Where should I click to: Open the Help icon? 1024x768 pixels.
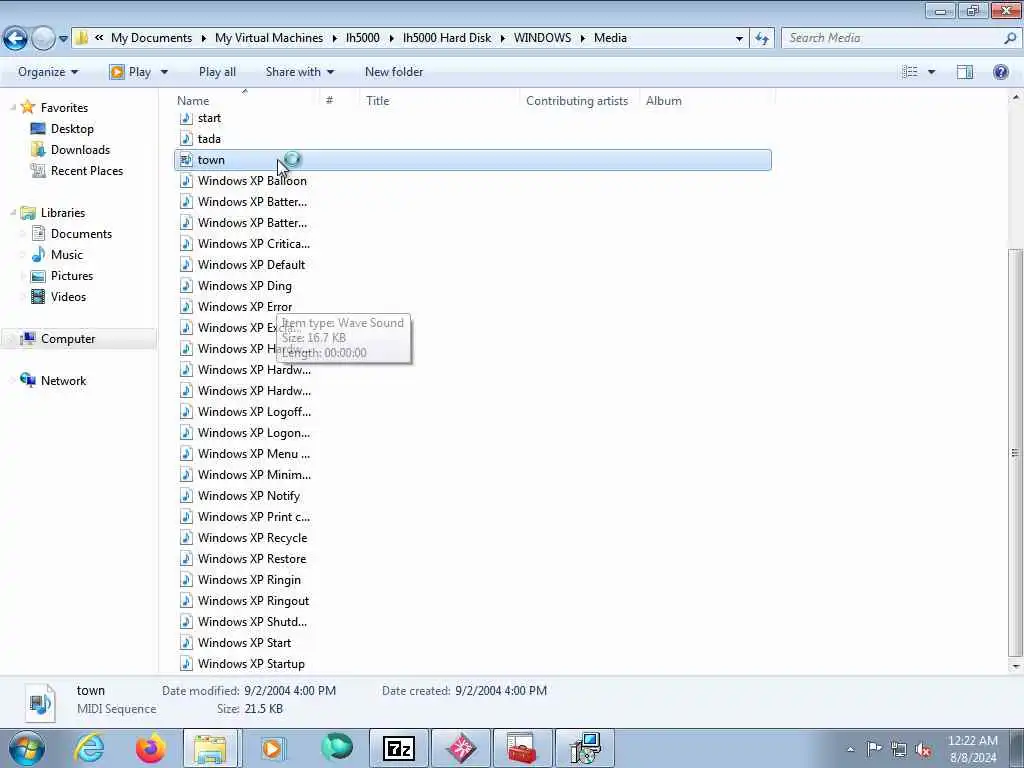pyautogui.click(x=1000, y=72)
